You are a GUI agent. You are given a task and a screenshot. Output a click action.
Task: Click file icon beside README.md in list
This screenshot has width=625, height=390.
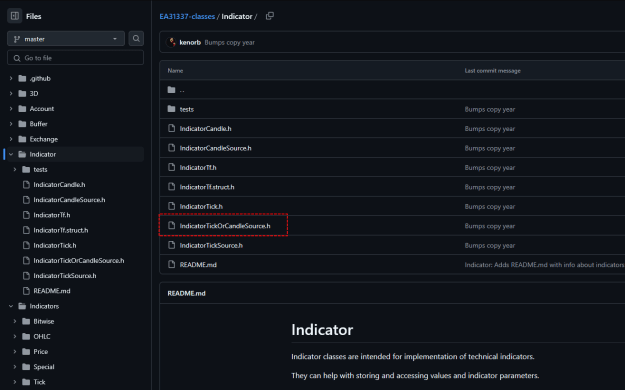[x=171, y=264]
